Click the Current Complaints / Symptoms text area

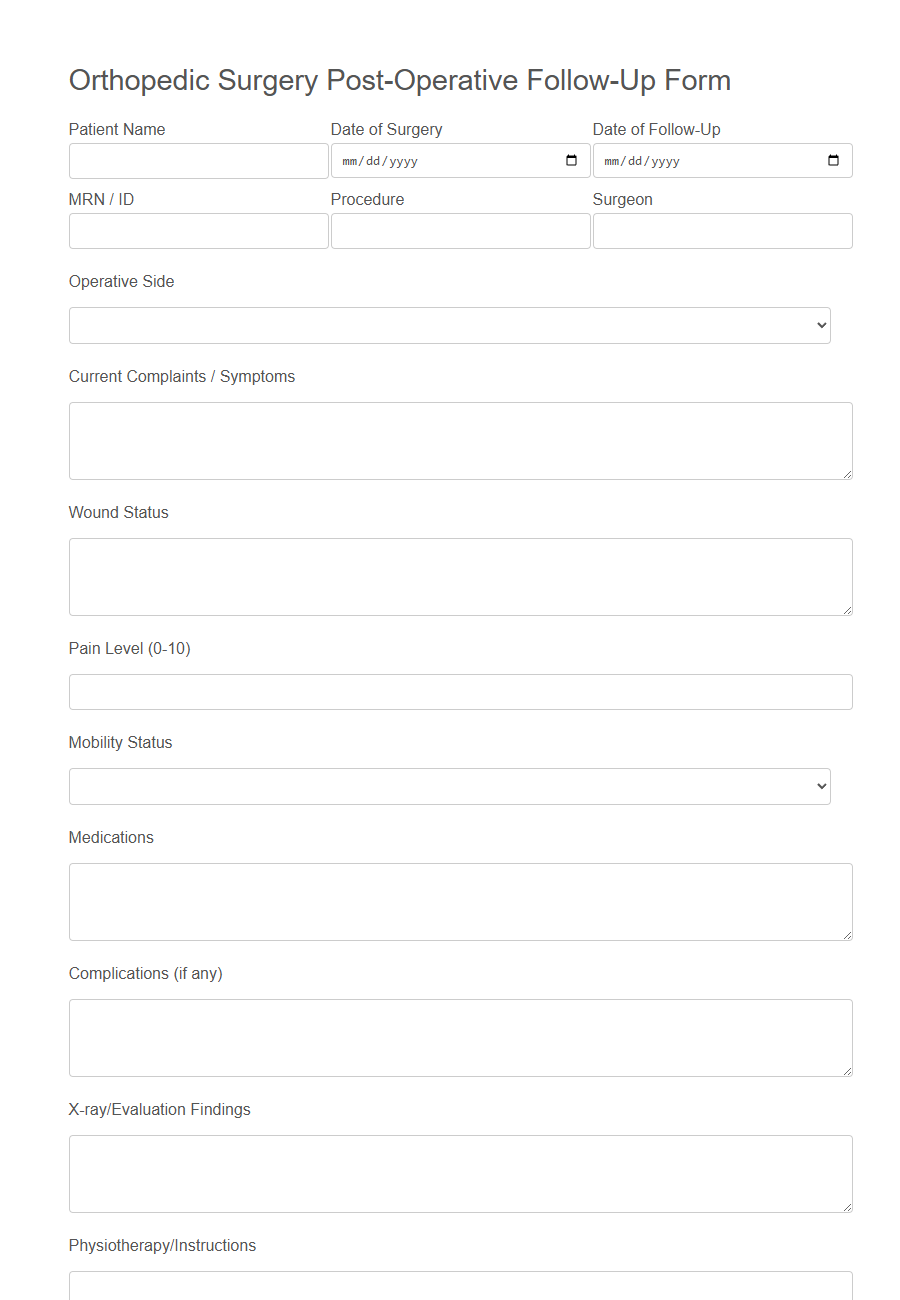point(460,440)
